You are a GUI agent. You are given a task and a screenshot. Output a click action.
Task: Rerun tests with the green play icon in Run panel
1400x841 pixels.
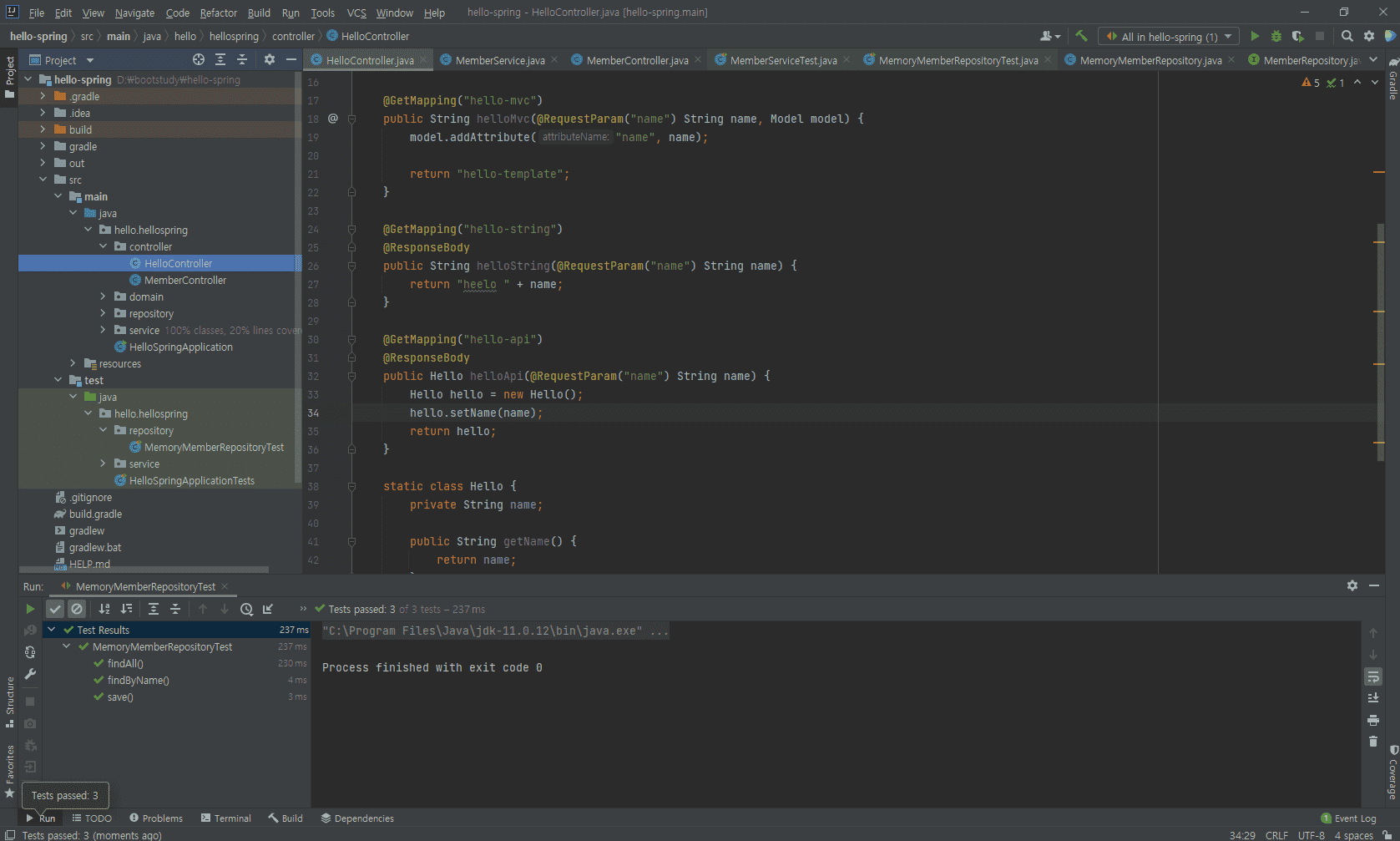pos(30,609)
